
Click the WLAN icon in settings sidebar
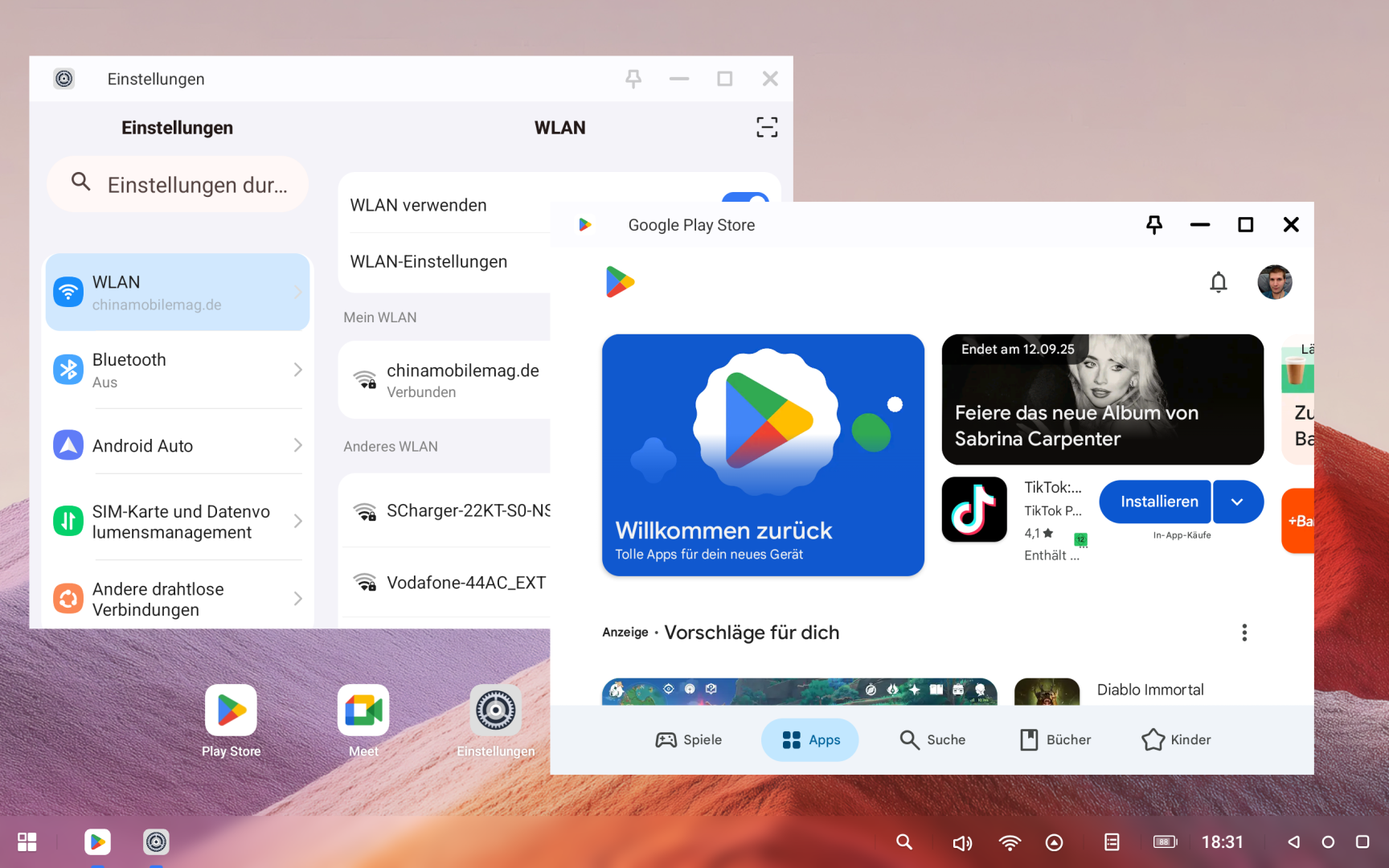68,292
